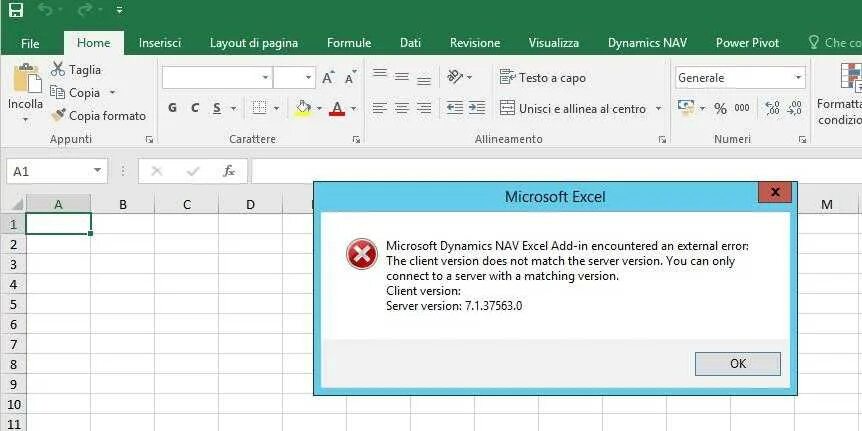
Task: Open the File tab
Action: tap(30, 43)
